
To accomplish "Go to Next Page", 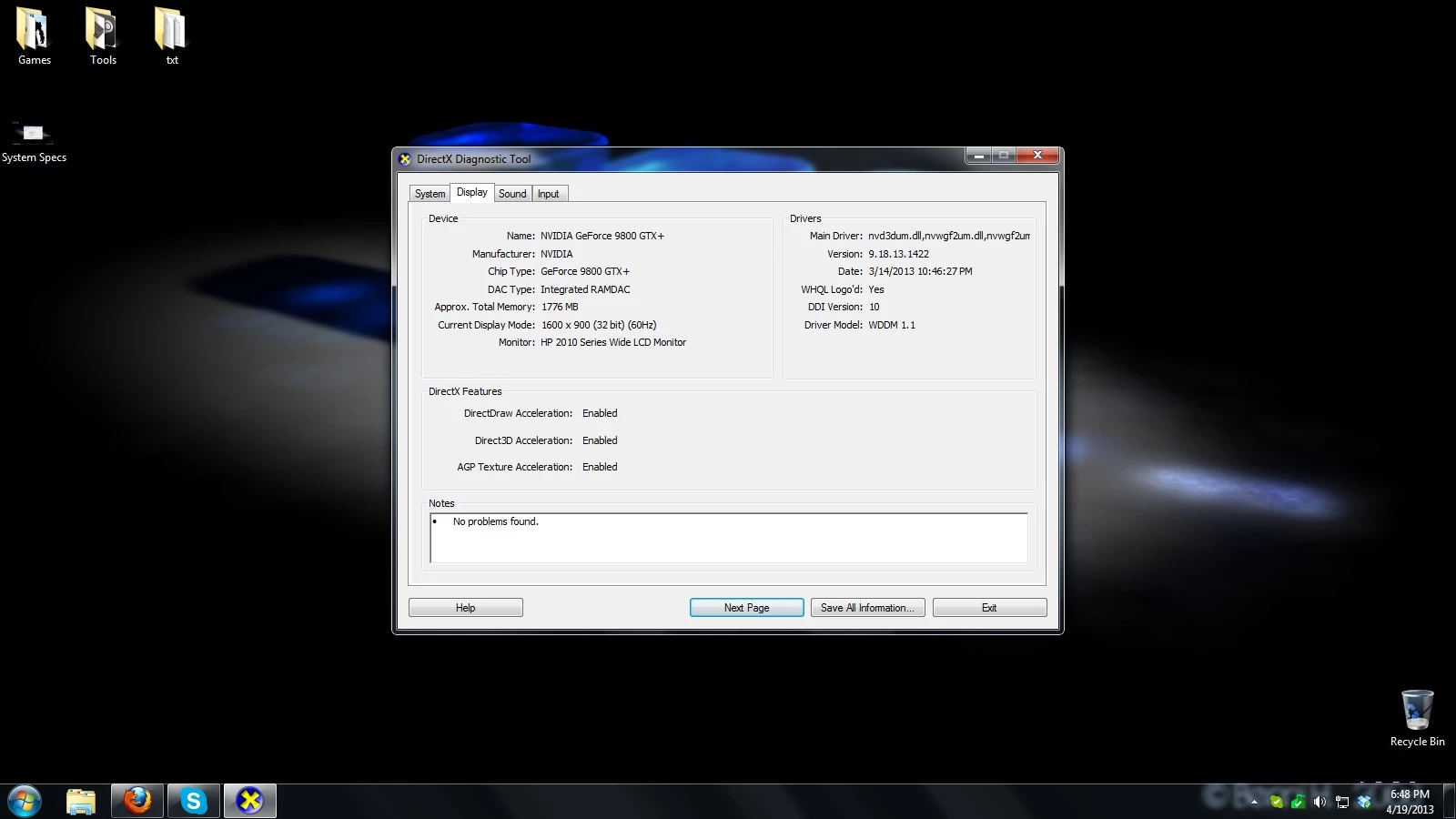I will click(746, 608).
